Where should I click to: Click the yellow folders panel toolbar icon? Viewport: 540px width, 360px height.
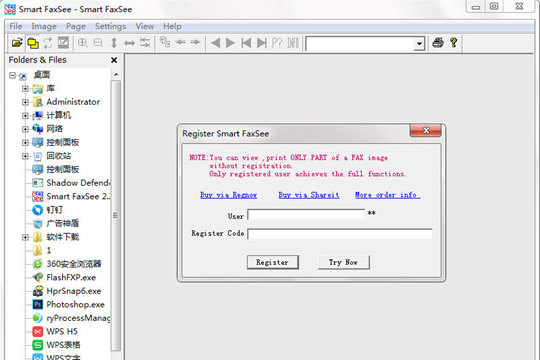33,43
